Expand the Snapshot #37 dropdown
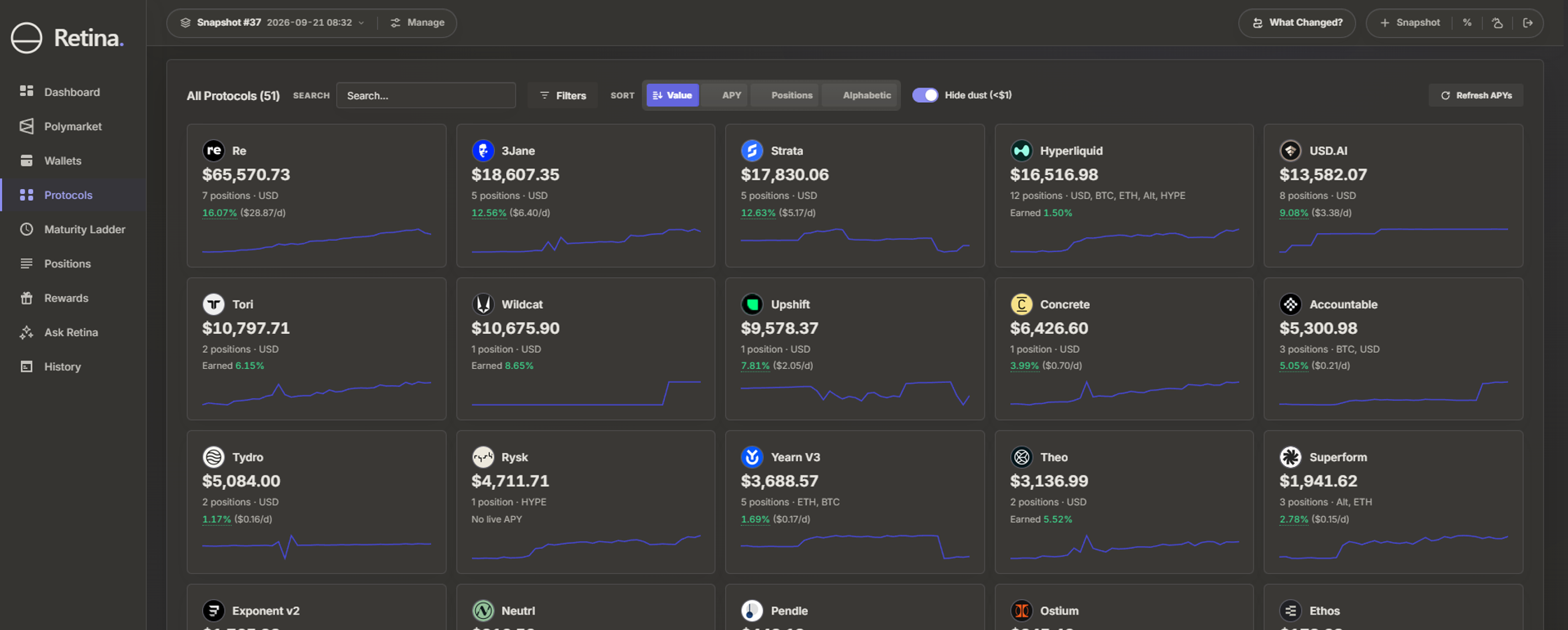This screenshot has height=630, width=1568. pyautogui.click(x=273, y=23)
